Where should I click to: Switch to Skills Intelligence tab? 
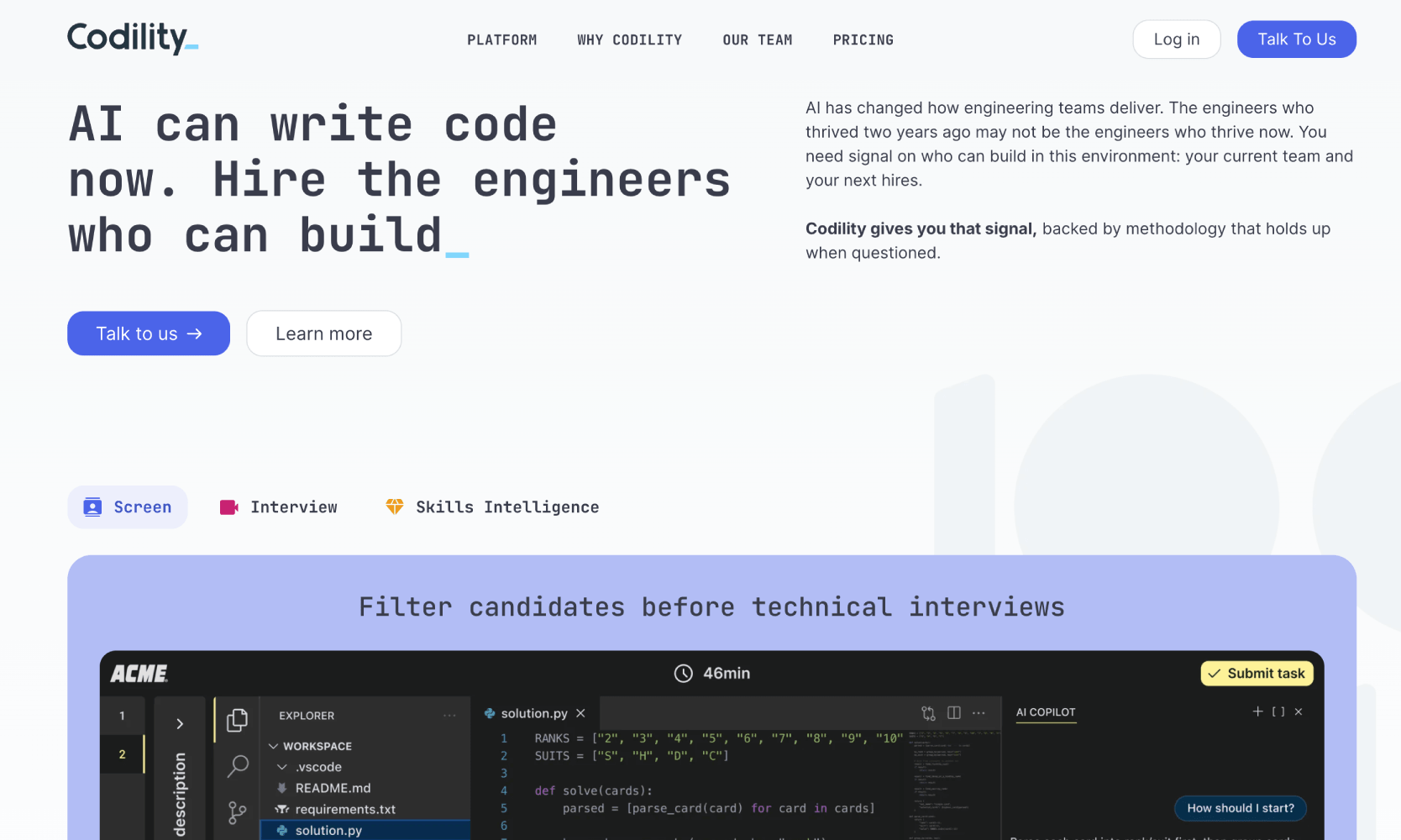(492, 507)
